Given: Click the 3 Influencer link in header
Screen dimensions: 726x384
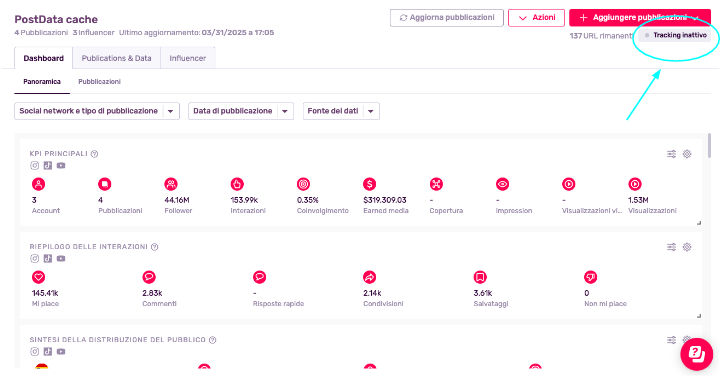Looking at the screenshot, I should tap(94, 33).
